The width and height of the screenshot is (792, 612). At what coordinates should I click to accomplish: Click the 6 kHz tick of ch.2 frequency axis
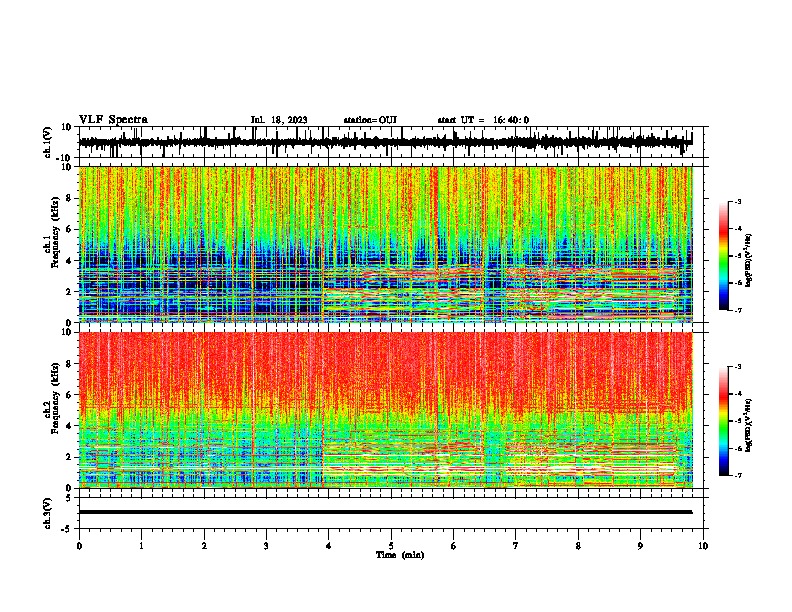(69, 394)
